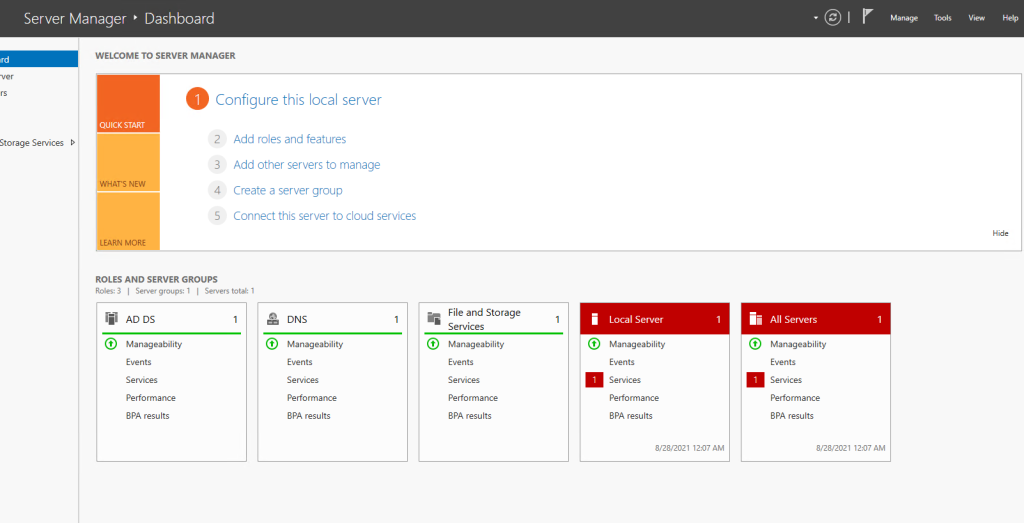1024x523 pixels.
Task: Hide the welcome tile panel
Action: (x=1000, y=233)
